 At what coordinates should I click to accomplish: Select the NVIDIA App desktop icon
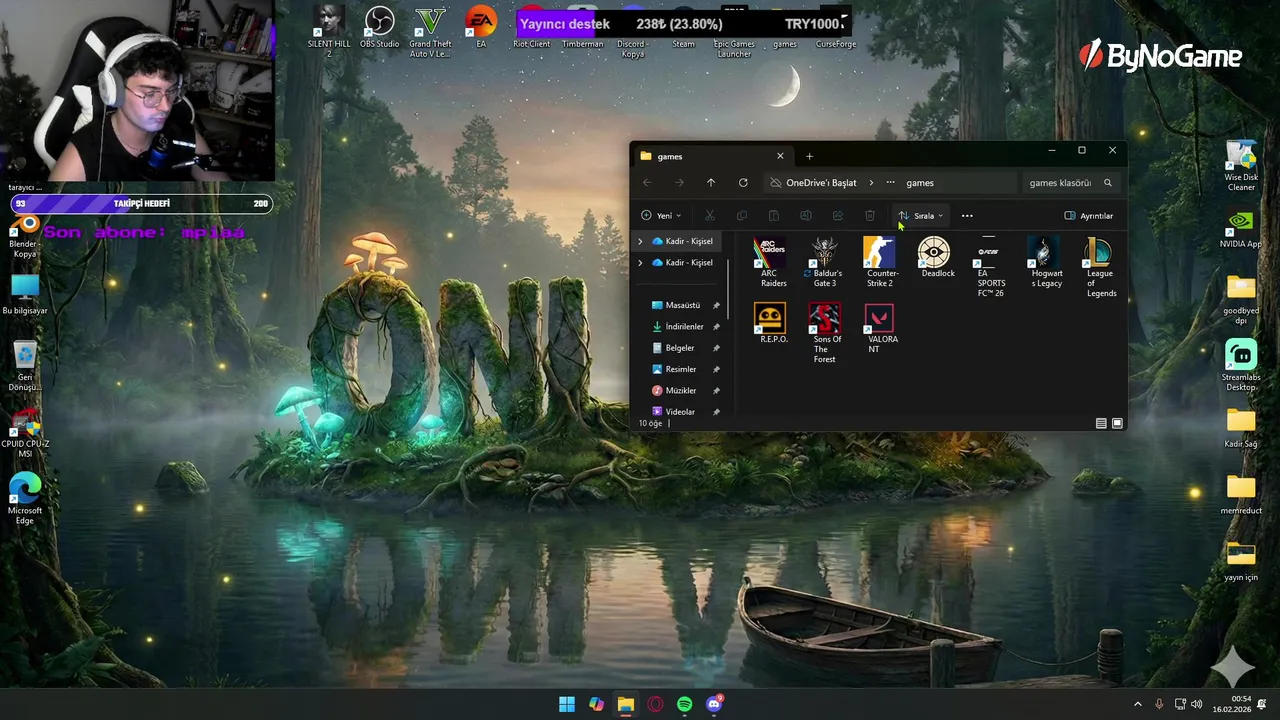(x=1241, y=228)
